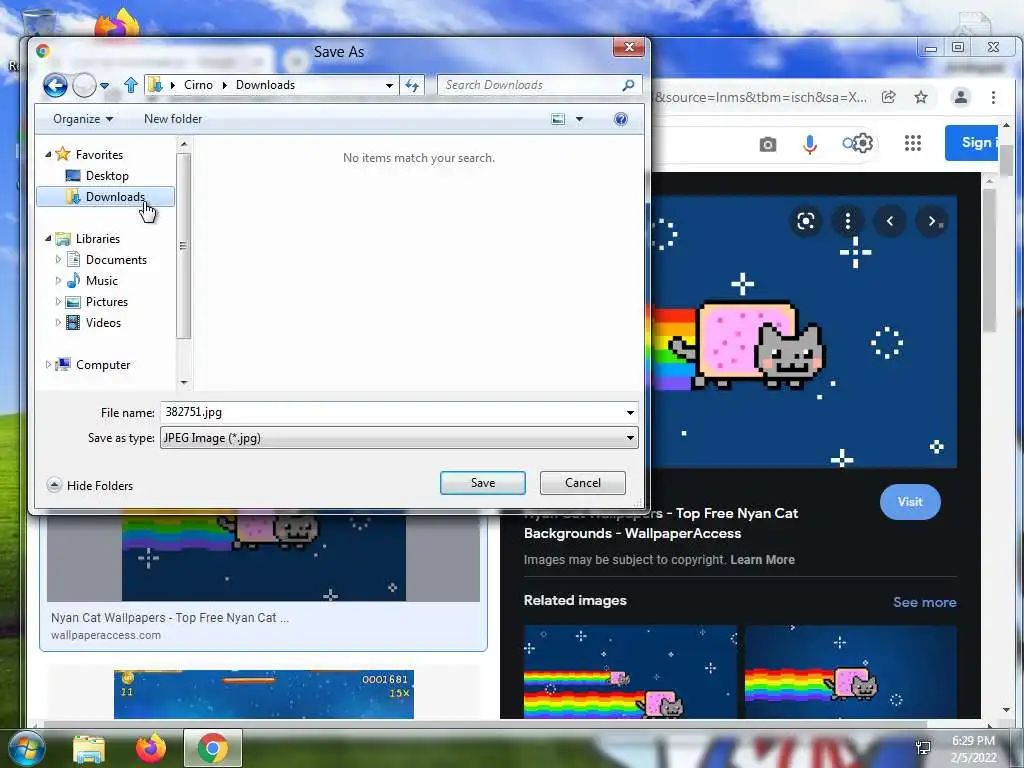Create a New folder
The height and width of the screenshot is (768, 1024).
(x=173, y=119)
